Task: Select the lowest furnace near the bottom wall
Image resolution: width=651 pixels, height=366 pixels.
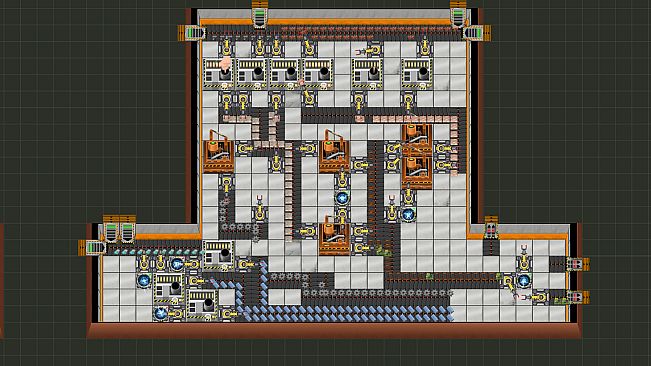Action: point(202,305)
